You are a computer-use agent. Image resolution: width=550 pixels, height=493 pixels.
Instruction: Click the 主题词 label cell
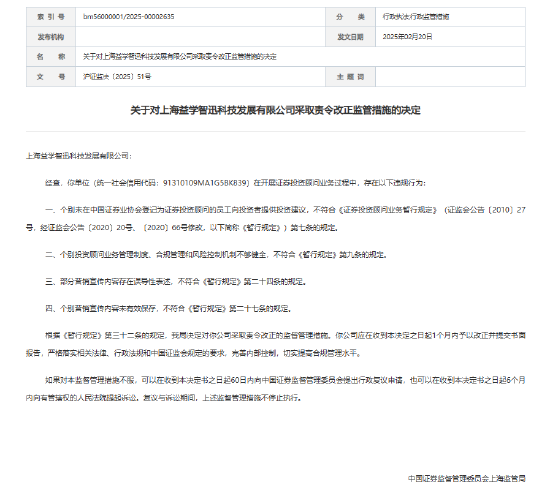[350, 76]
